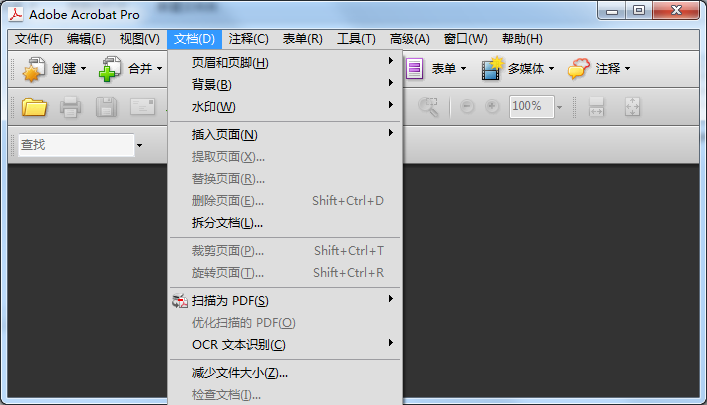
Task: Select 拆分文档 from the Document menu
Action: pyautogui.click(x=227, y=222)
